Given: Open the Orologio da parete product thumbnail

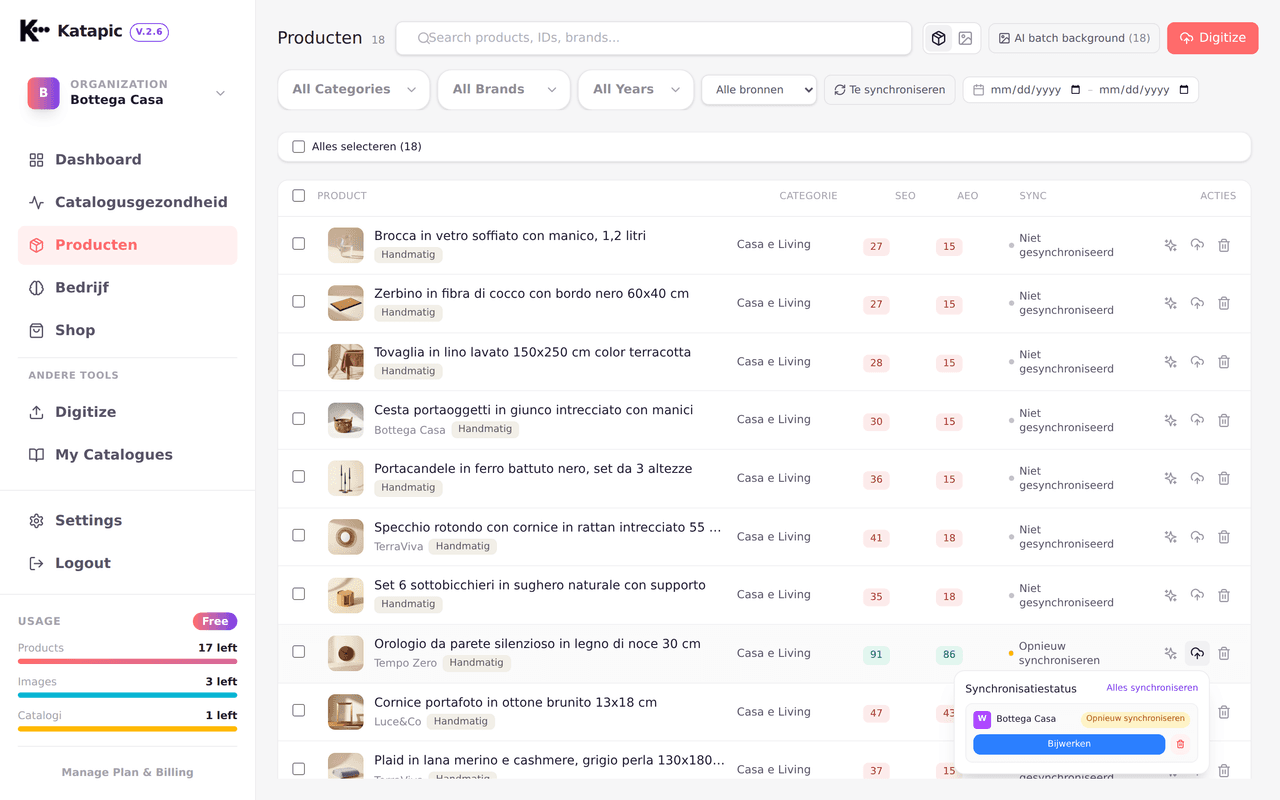Looking at the screenshot, I should pos(346,653).
